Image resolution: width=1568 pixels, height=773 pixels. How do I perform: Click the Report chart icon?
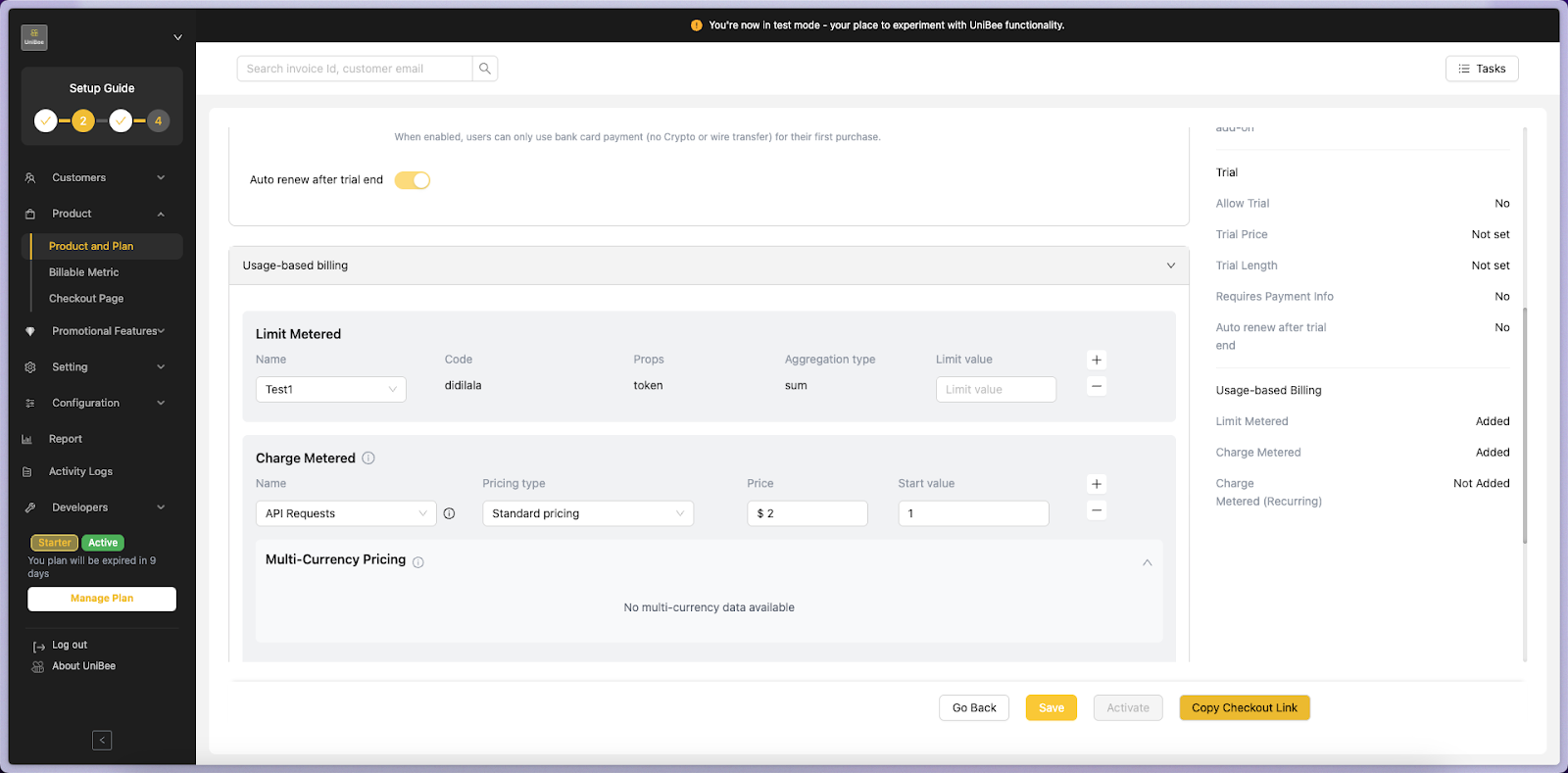(x=27, y=439)
